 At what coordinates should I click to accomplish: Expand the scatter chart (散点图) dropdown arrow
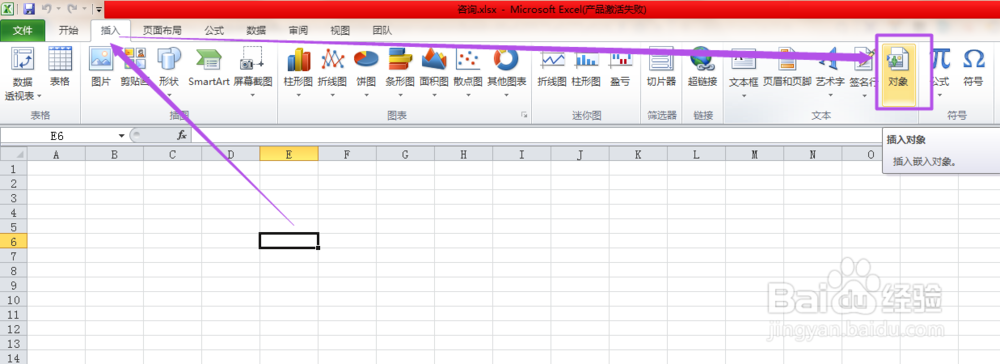click(x=468, y=96)
